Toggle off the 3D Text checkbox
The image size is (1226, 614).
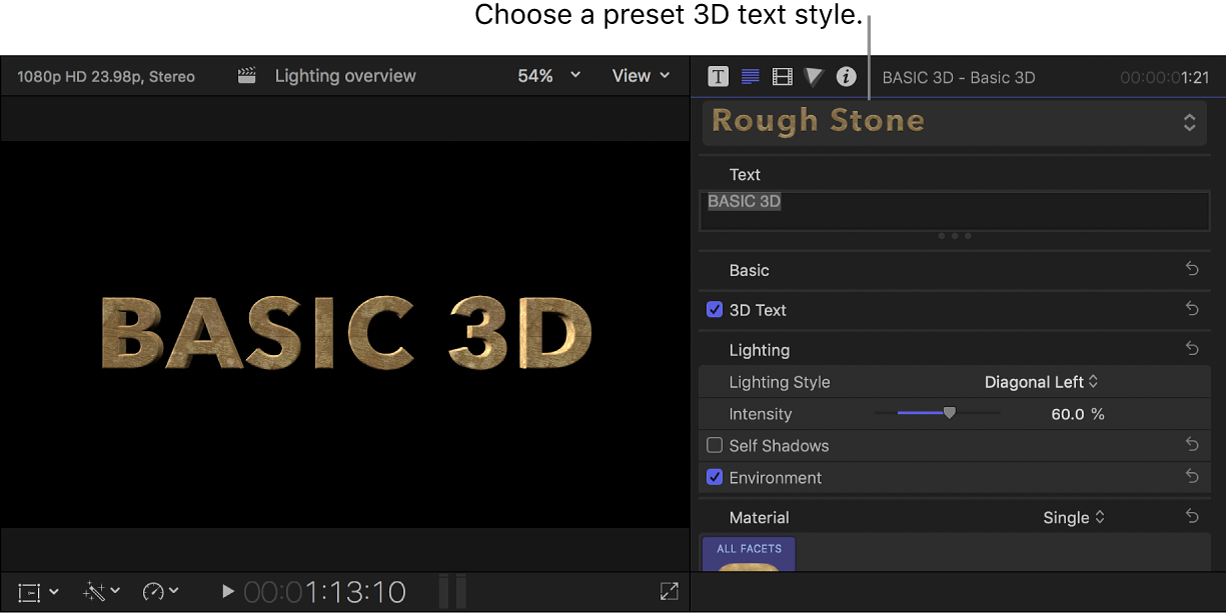coord(715,309)
